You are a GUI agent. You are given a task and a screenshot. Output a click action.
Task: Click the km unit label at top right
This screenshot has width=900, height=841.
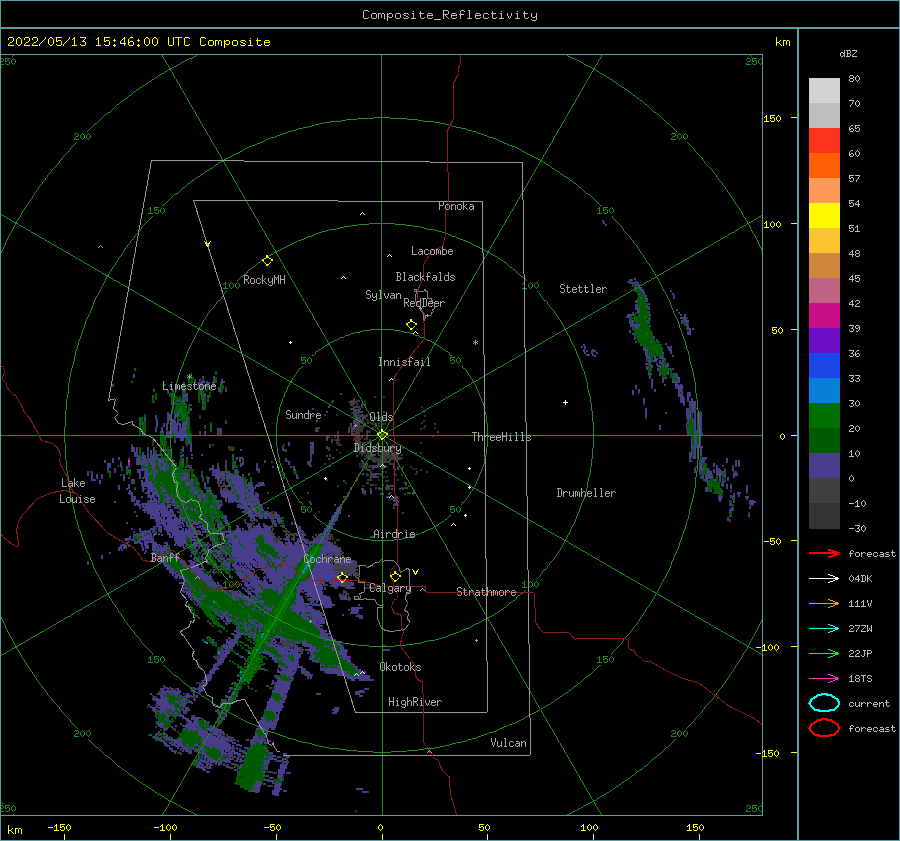click(x=782, y=42)
